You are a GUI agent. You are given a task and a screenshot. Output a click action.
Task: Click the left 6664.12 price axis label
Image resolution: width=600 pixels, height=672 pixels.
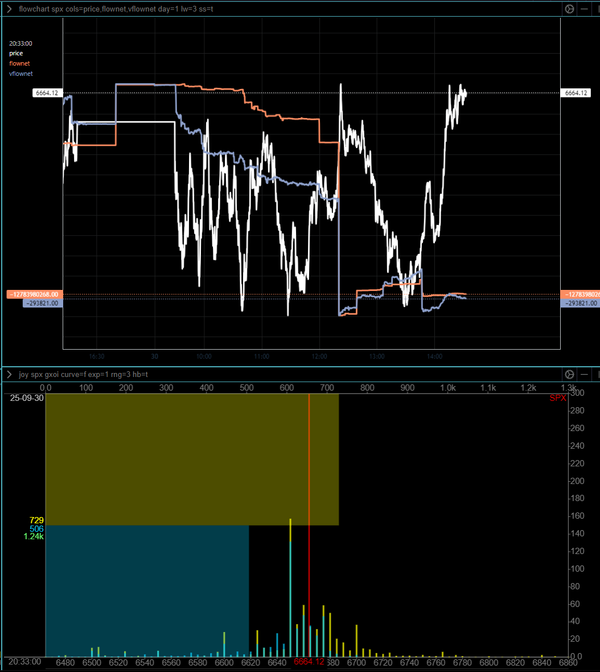pos(47,93)
